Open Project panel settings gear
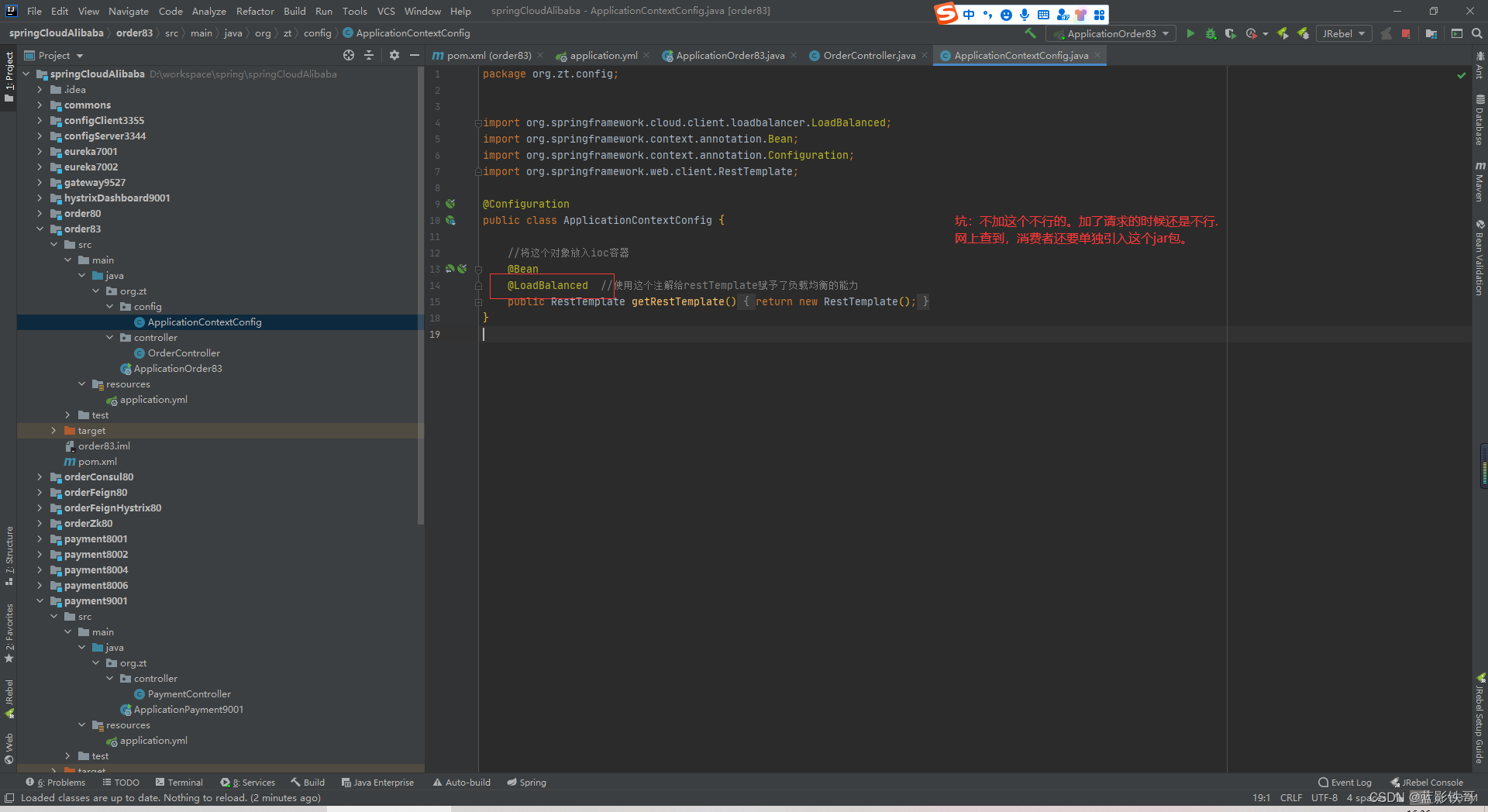The height and width of the screenshot is (812, 1488). click(394, 55)
